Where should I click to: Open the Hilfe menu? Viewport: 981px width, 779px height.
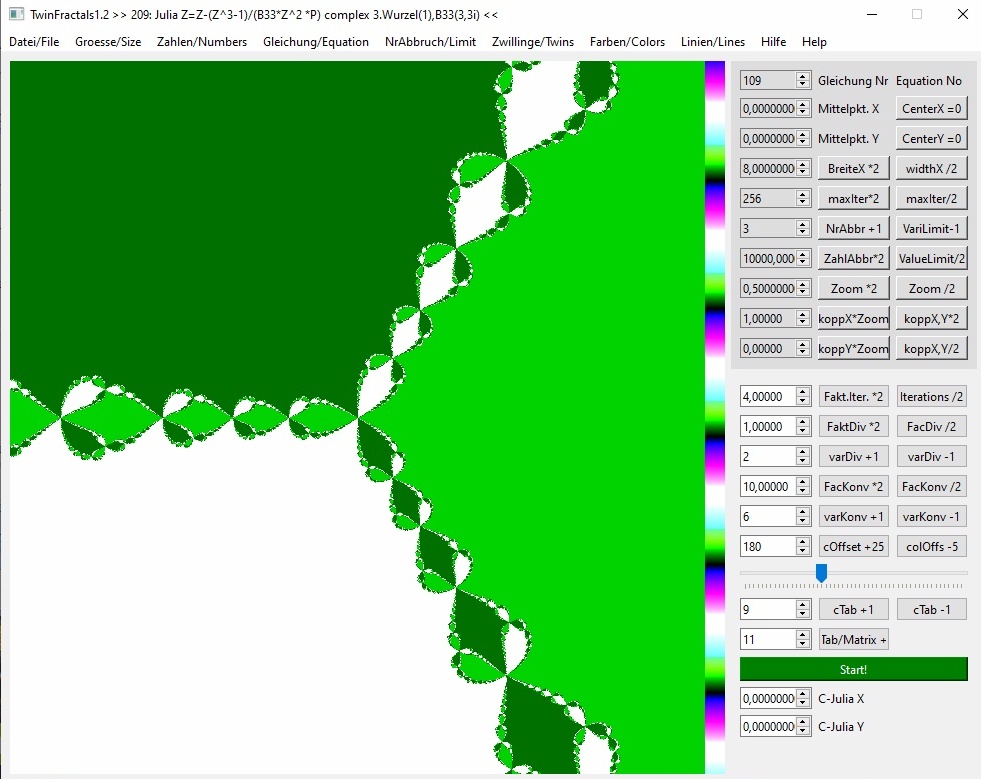point(773,42)
